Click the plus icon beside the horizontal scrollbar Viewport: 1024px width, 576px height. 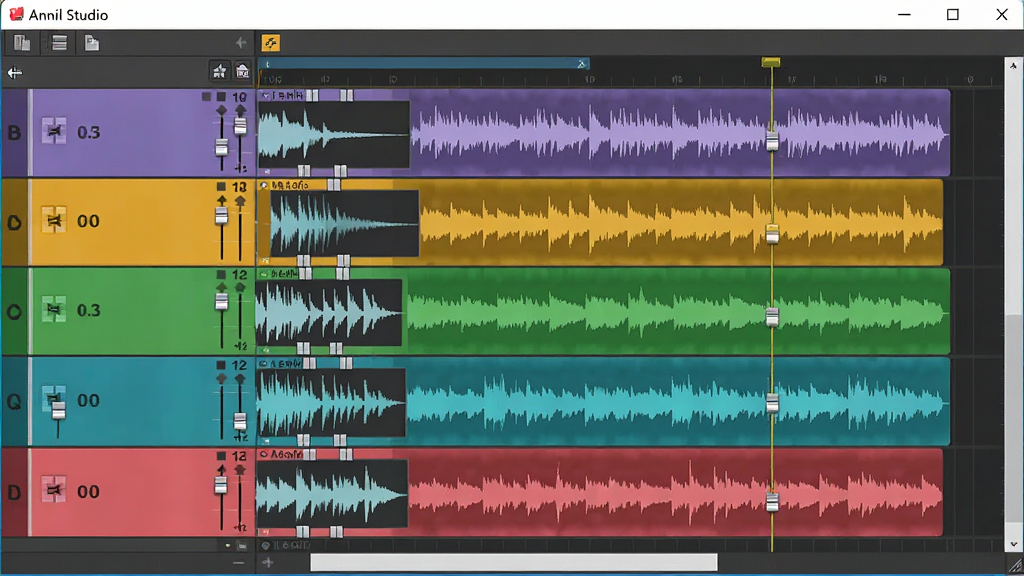point(268,562)
